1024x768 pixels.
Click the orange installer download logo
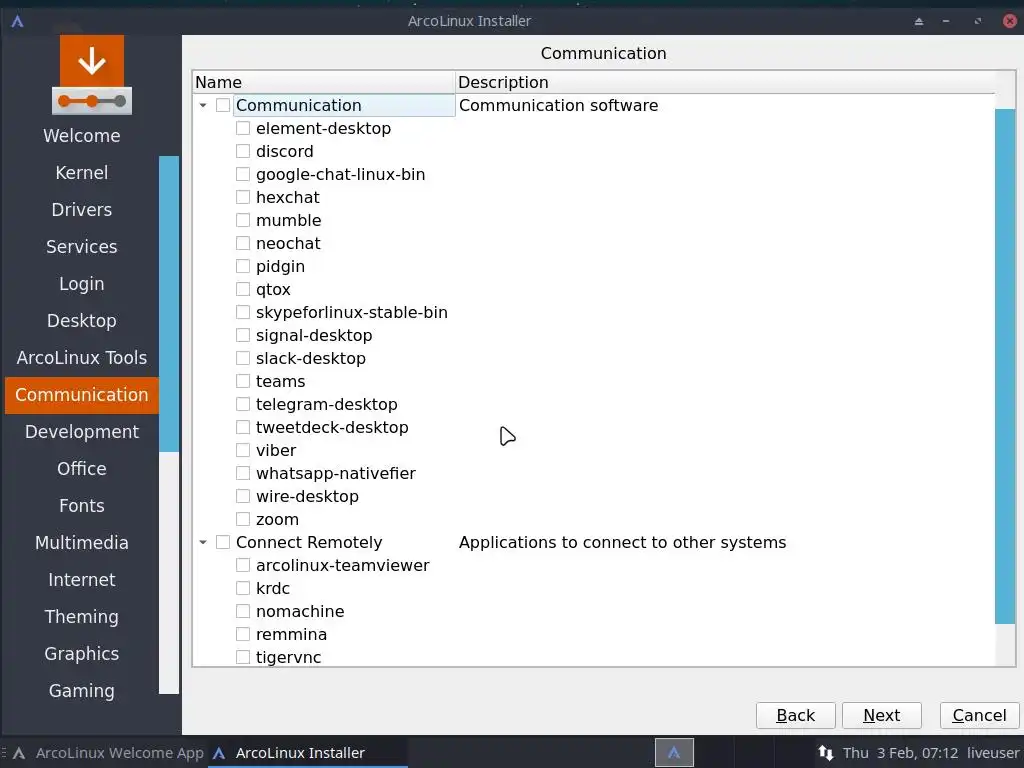pos(92,75)
